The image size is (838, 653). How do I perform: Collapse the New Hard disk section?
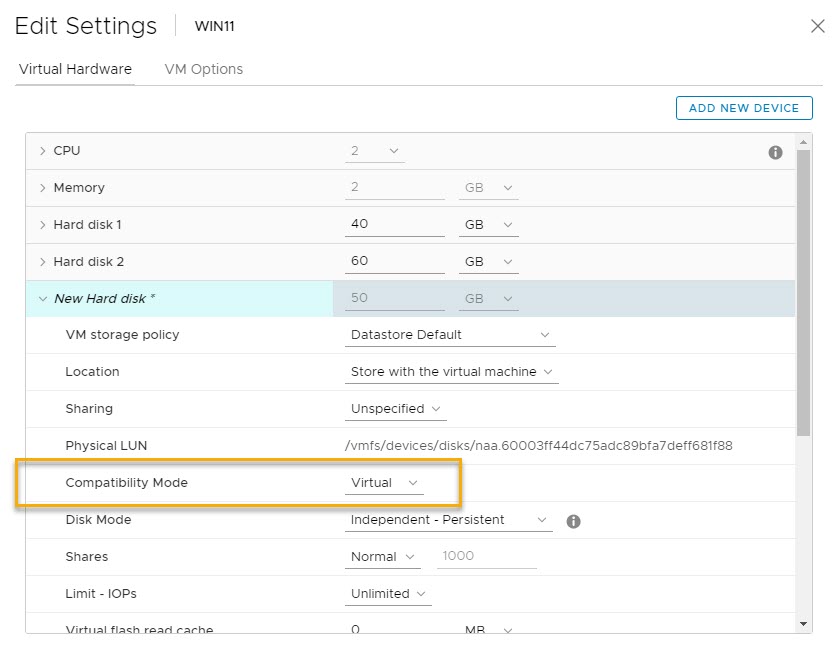43,299
